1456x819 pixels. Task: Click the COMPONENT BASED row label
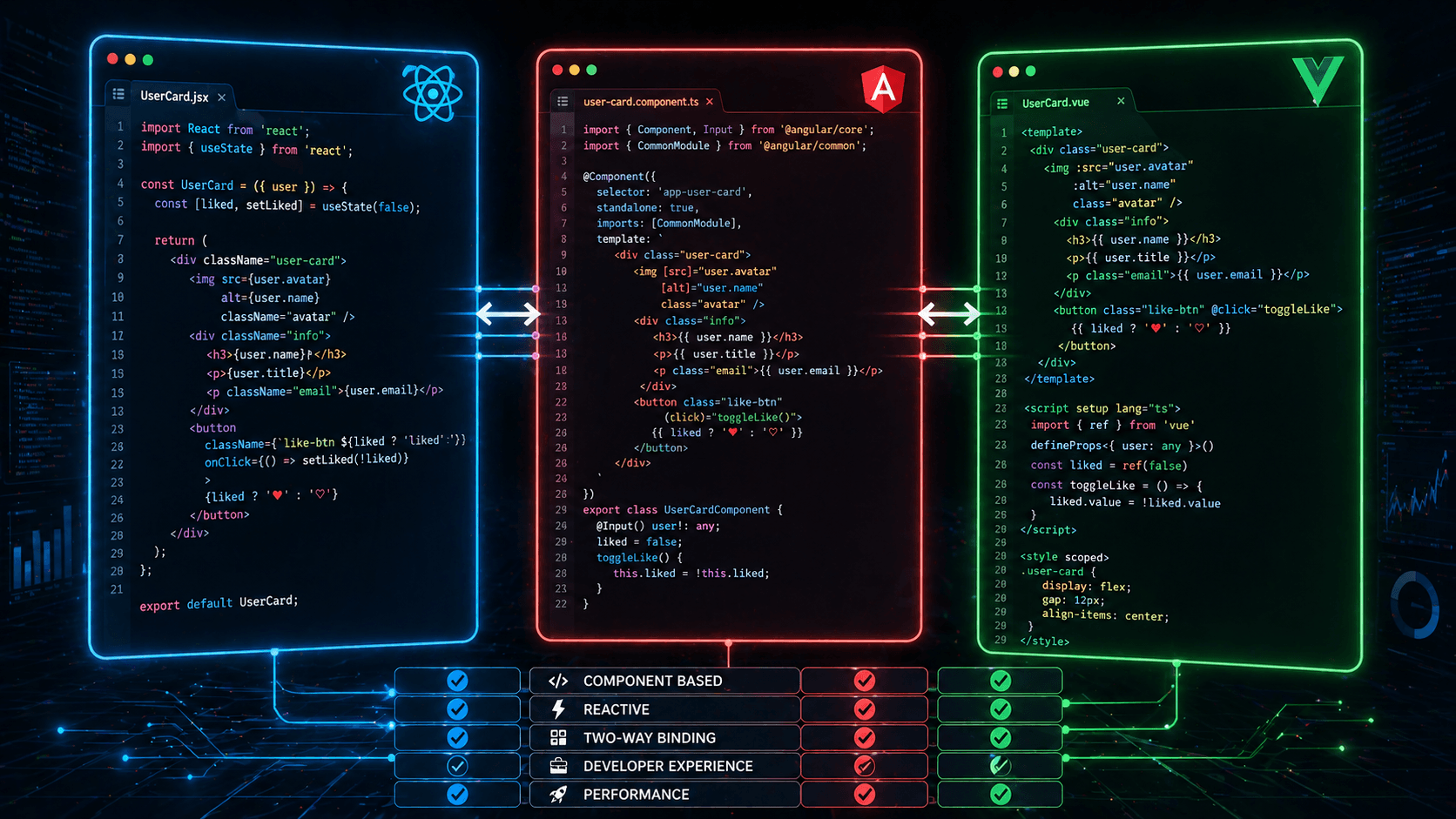click(x=652, y=681)
